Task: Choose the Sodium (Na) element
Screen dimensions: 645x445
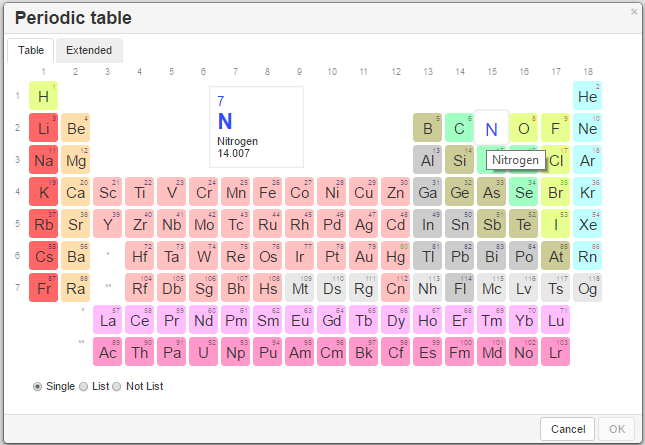Action: point(43,160)
